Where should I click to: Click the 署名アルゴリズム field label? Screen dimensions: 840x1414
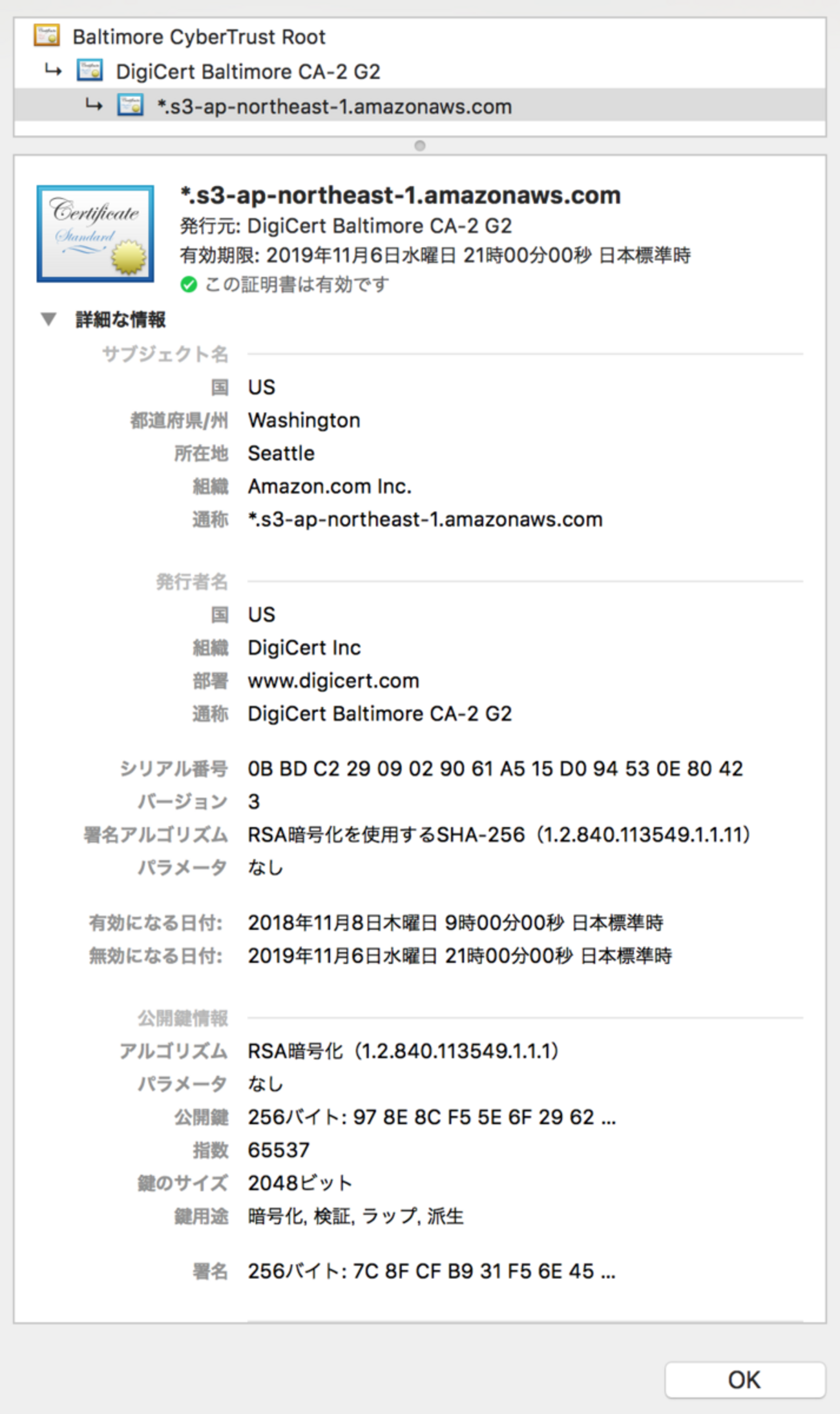(x=156, y=834)
